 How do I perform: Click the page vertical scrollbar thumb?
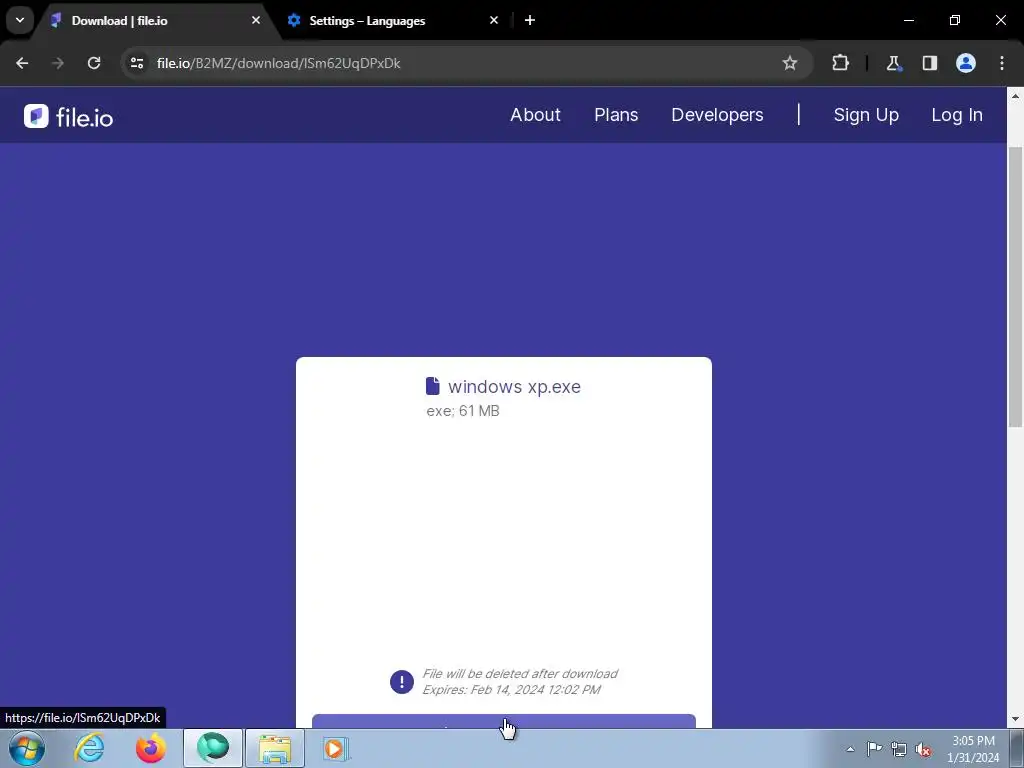pos(1015,287)
